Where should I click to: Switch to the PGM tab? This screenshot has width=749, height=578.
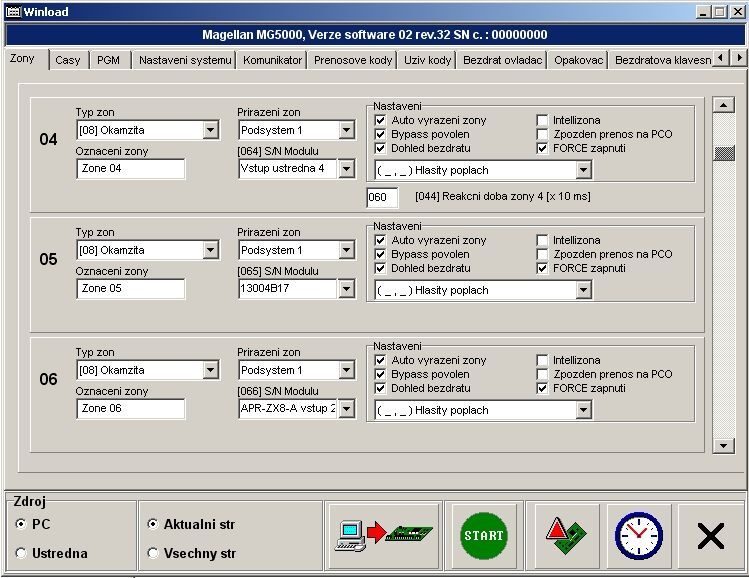coord(108,60)
